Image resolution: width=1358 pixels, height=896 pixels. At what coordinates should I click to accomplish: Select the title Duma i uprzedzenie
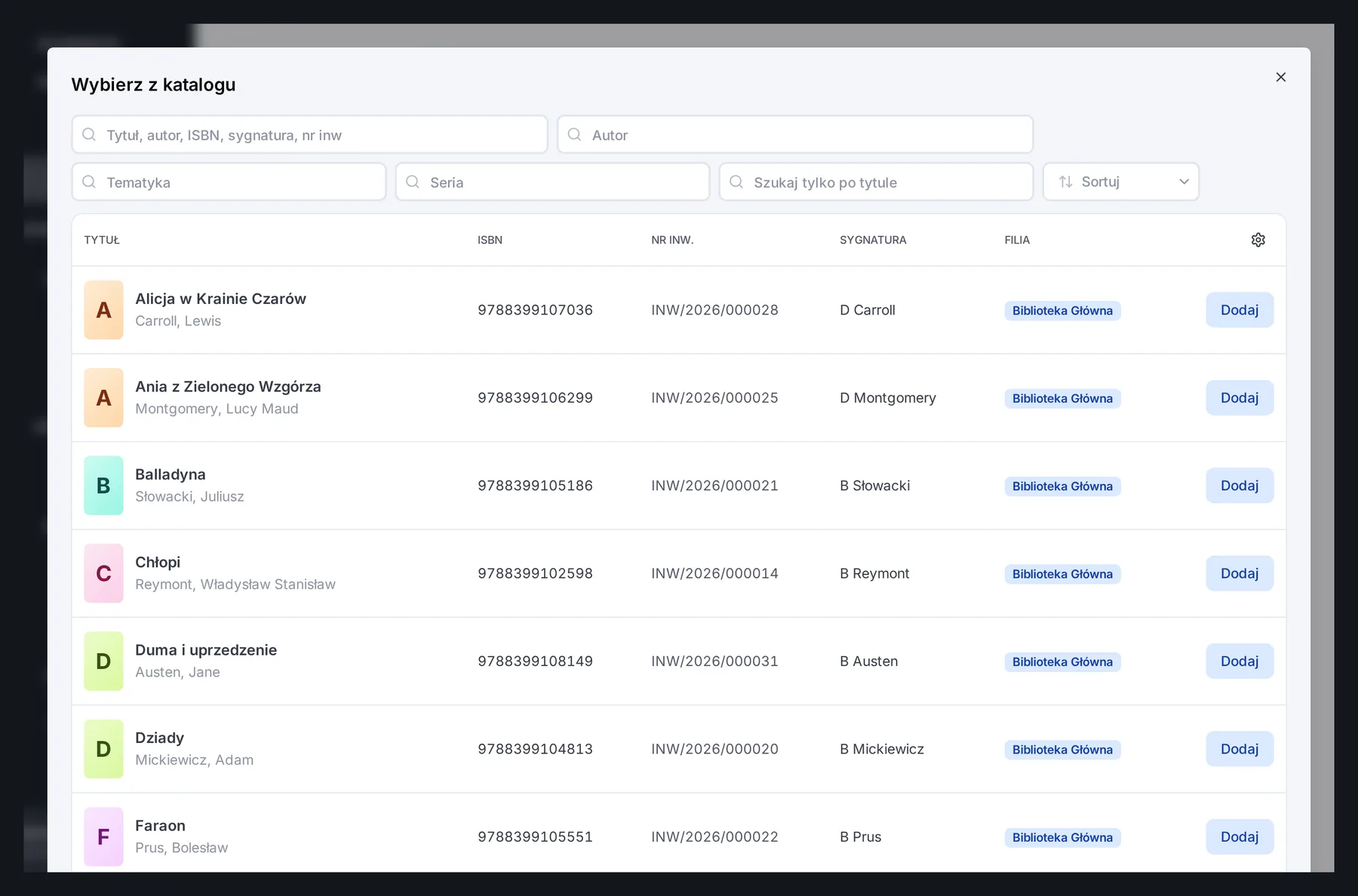pos(206,650)
